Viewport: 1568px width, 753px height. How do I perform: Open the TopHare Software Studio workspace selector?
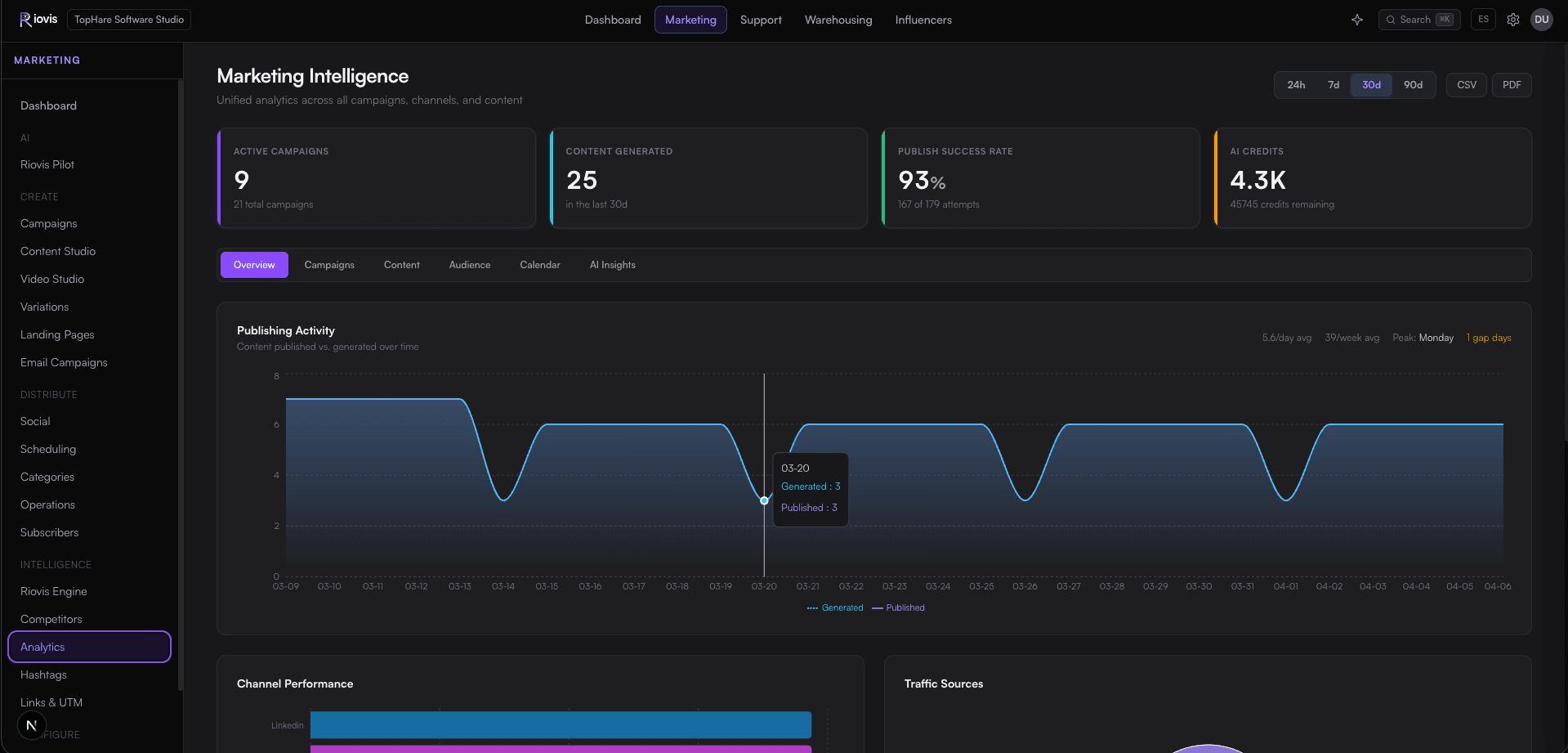click(x=129, y=20)
